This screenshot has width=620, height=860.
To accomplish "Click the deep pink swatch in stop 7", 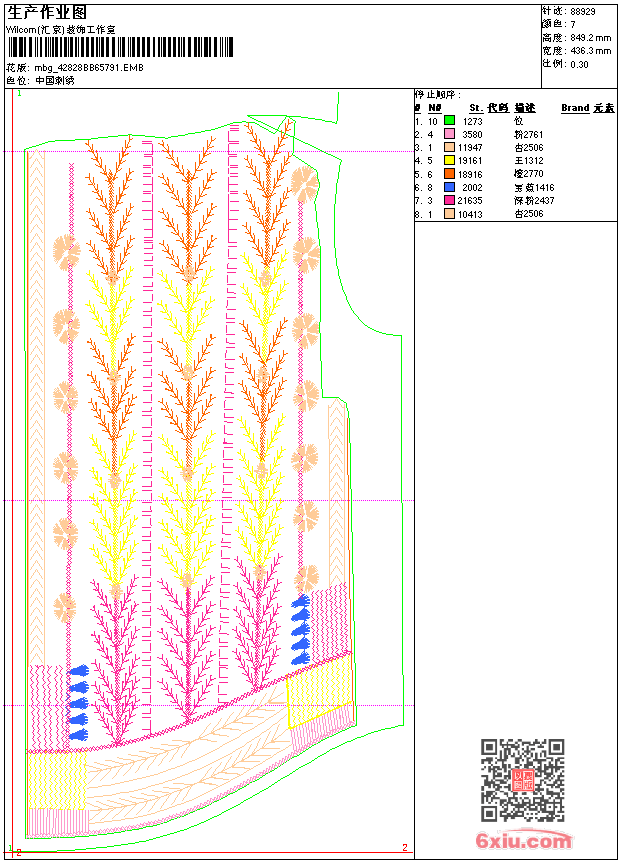I will click(449, 200).
